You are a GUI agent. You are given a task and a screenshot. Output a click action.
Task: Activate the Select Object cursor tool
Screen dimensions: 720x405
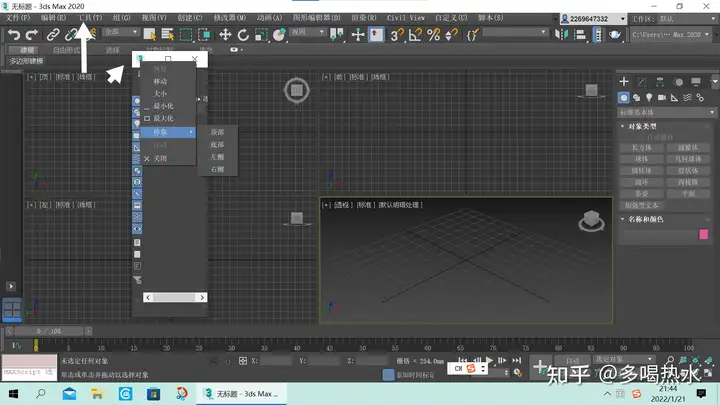tap(149, 34)
